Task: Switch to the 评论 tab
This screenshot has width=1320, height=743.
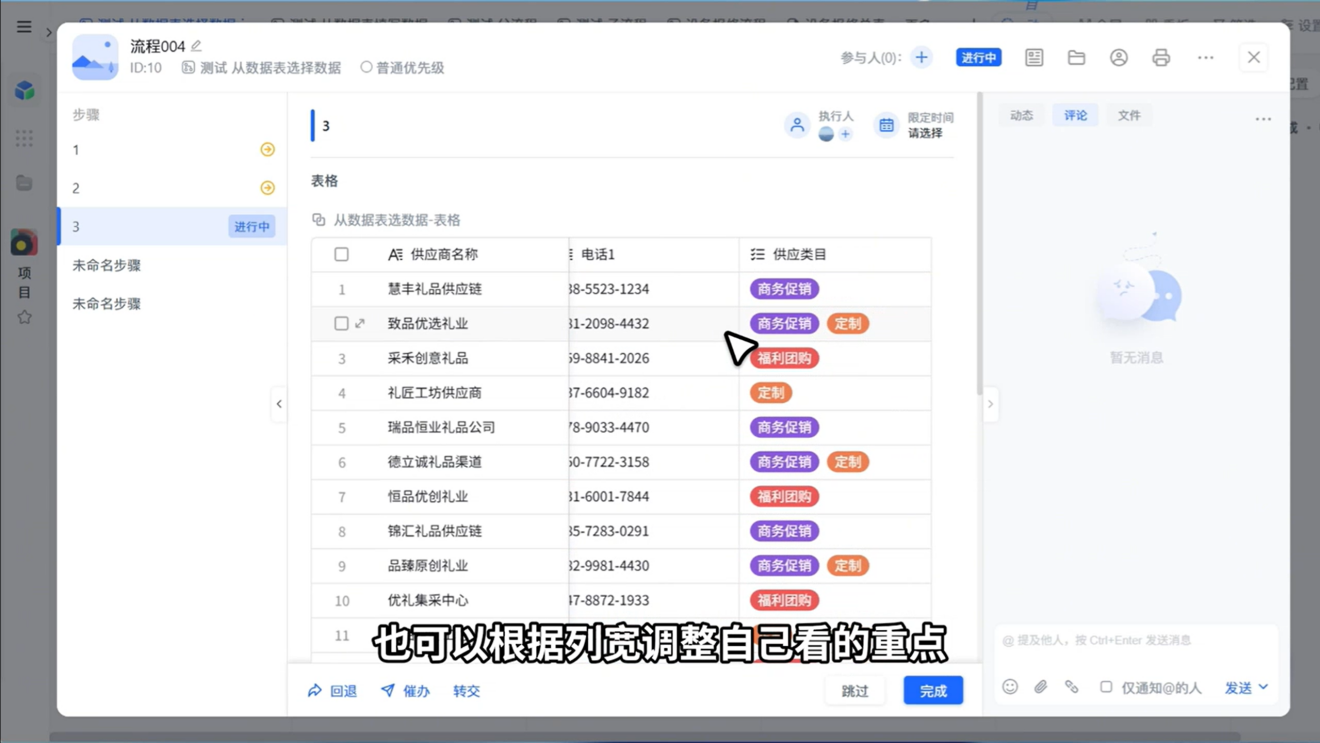Action: [x=1075, y=116]
